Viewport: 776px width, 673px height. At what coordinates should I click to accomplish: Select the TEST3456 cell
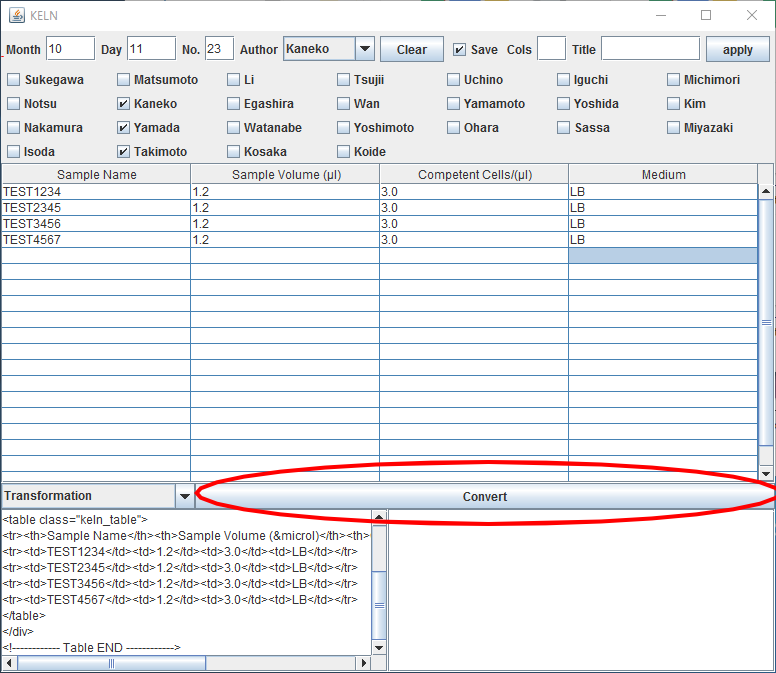pyautogui.click(x=96, y=224)
